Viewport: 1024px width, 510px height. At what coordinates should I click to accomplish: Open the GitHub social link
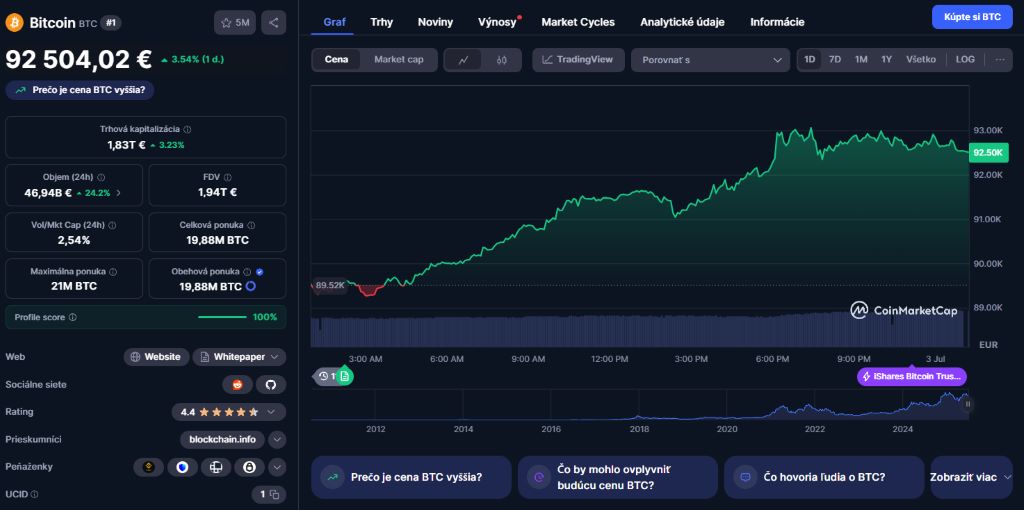270,385
